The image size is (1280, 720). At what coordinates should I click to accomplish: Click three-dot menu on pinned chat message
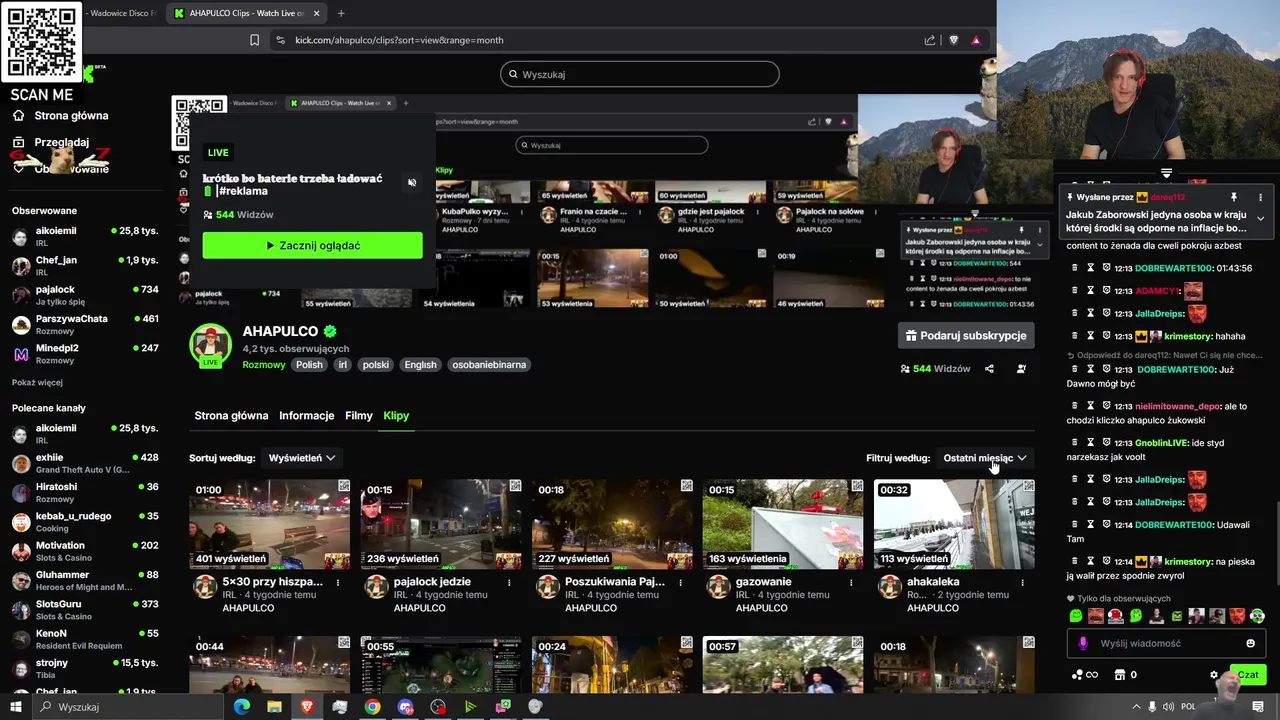click(x=1260, y=198)
